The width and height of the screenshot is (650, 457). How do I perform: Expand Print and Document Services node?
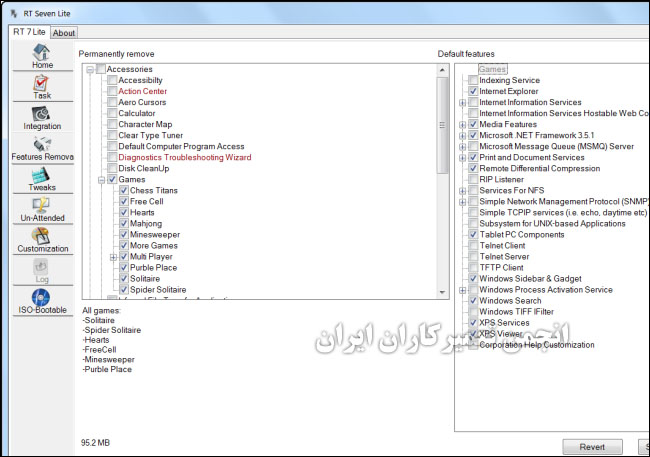tap(463, 158)
